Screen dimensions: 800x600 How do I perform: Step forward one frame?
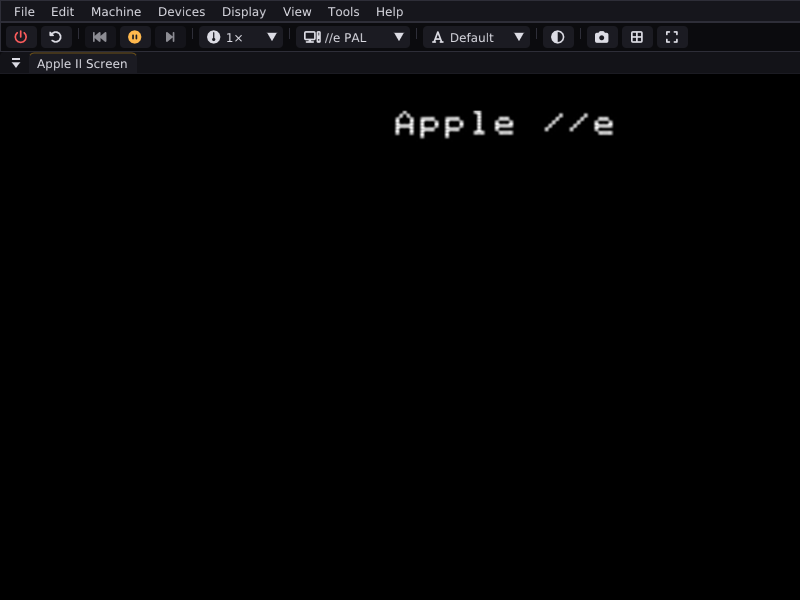(x=170, y=37)
